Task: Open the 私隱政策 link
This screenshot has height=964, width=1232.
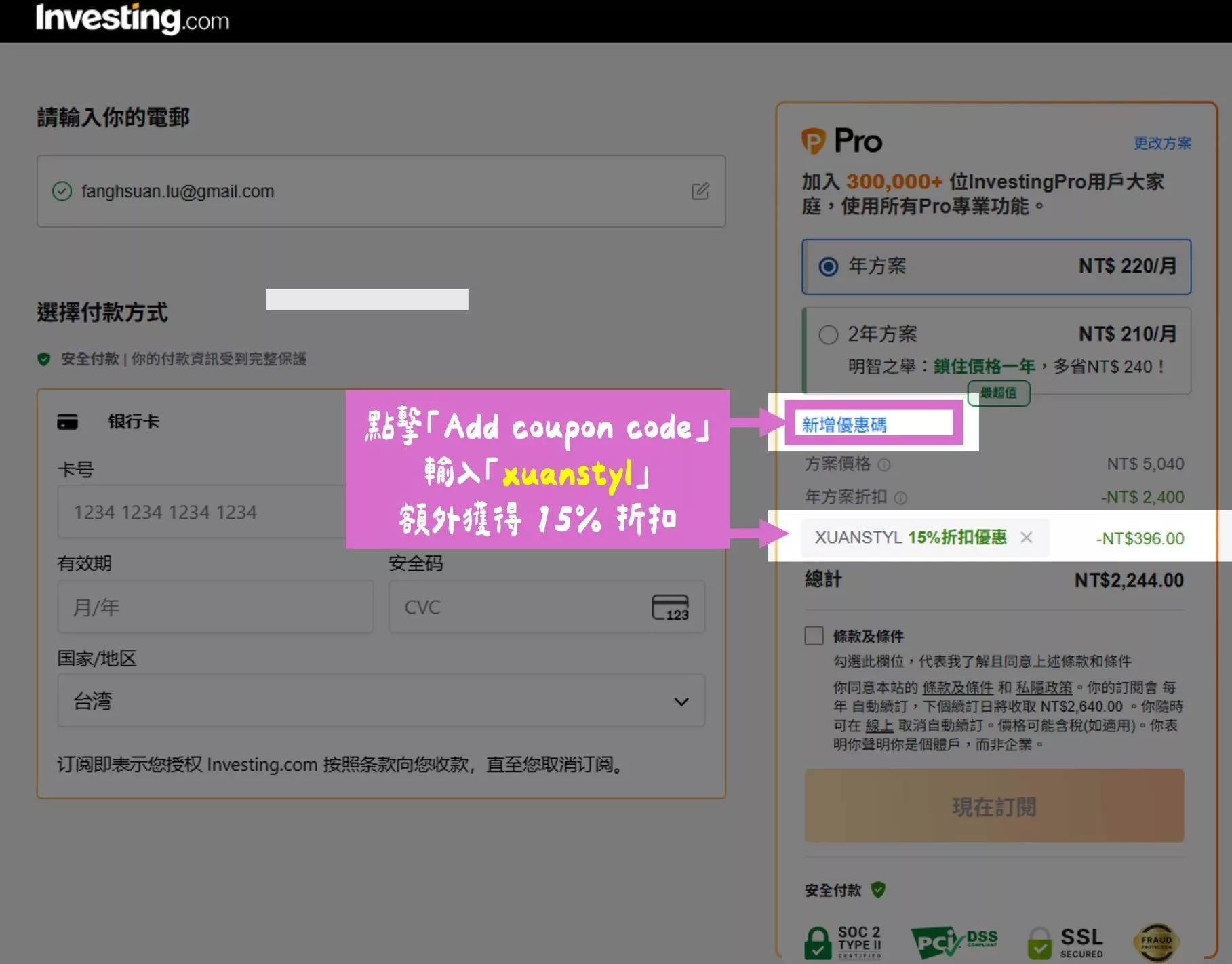Action: [1044, 687]
